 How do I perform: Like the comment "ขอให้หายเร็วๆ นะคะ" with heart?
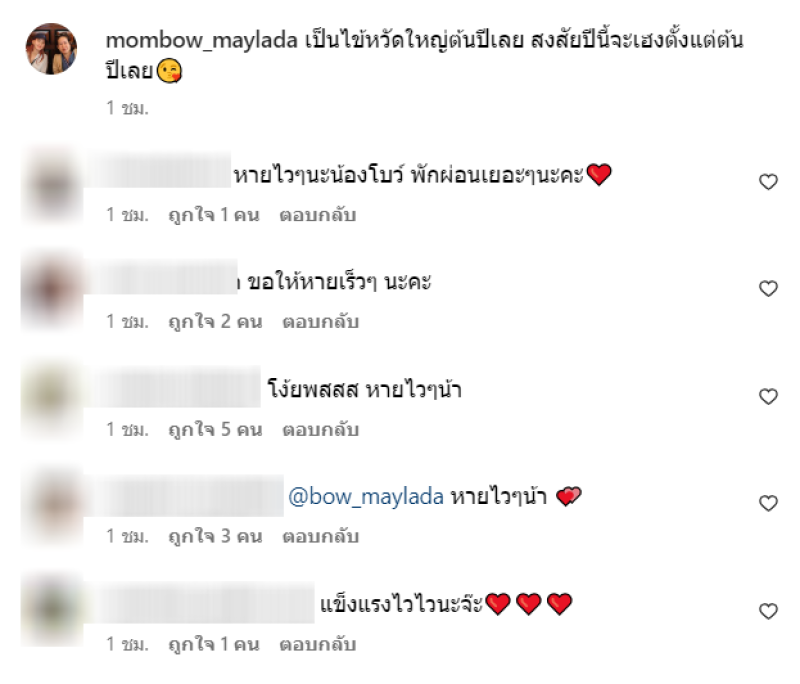pos(768,289)
